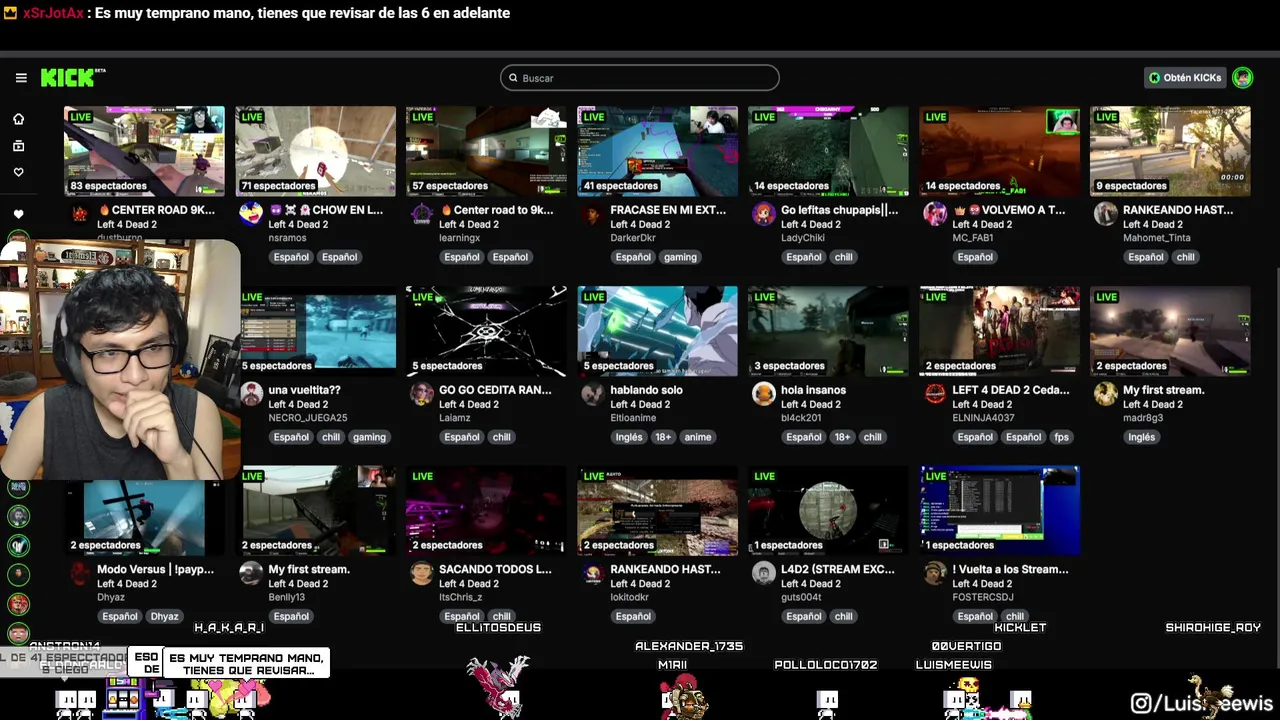Open MC_FAB1 channel avatar
Screen dimensions: 1280x720
pyautogui.click(x=935, y=214)
